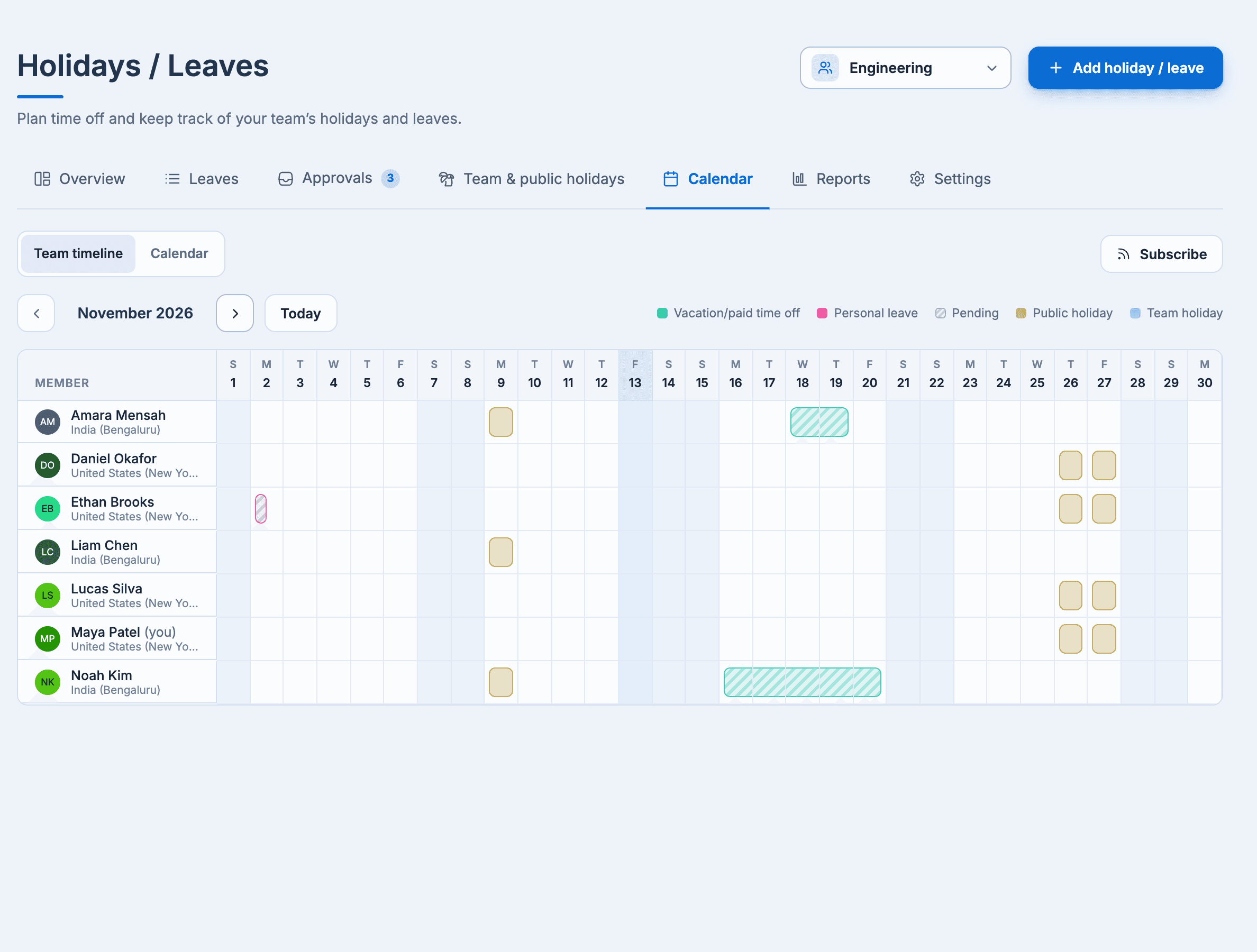Select the Calendar tab in navigation

click(707, 179)
